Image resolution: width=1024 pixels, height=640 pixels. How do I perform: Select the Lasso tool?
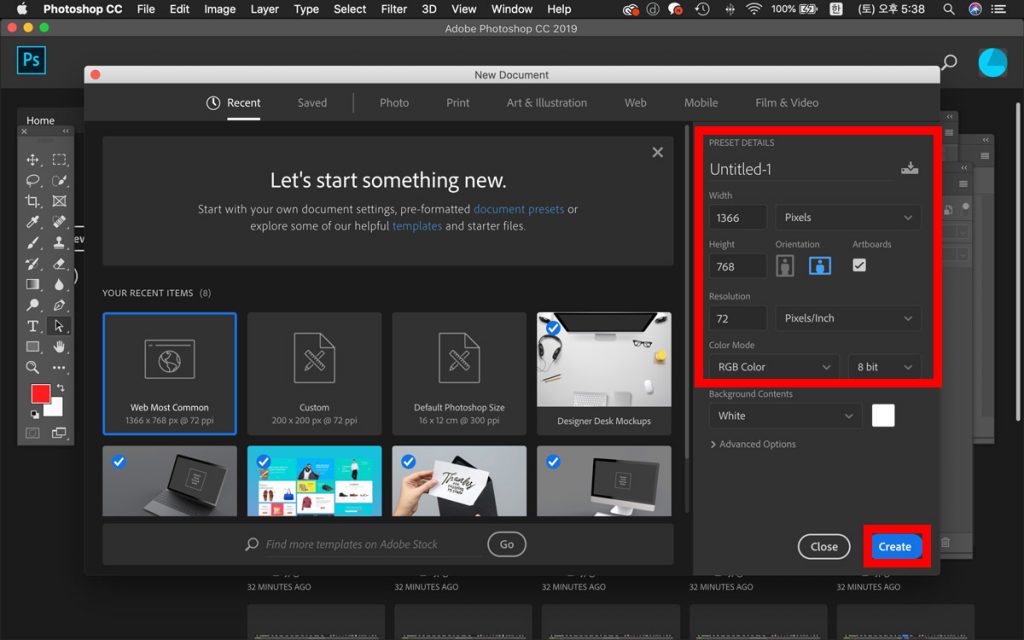[x=32, y=180]
